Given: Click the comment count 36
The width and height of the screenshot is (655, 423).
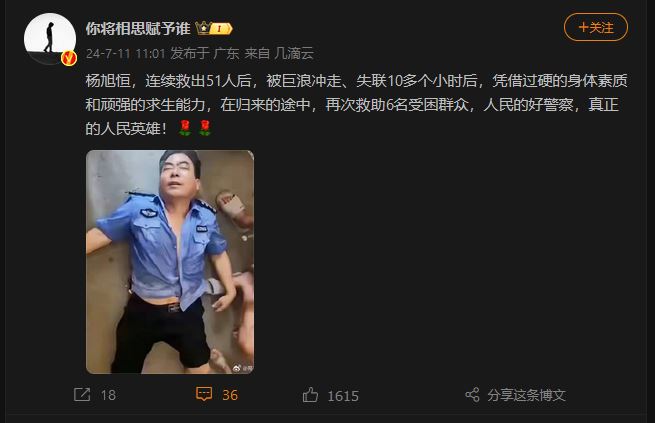Looking at the screenshot, I should coord(230,395).
